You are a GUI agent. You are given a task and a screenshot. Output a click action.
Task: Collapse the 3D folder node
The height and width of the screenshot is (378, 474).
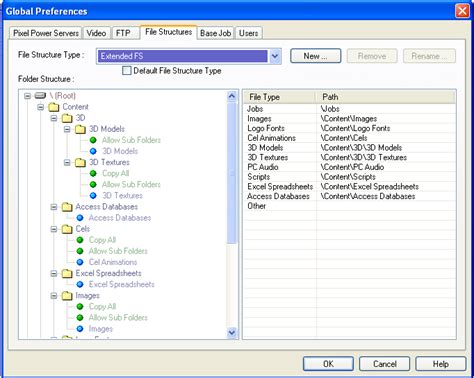(54, 118)
